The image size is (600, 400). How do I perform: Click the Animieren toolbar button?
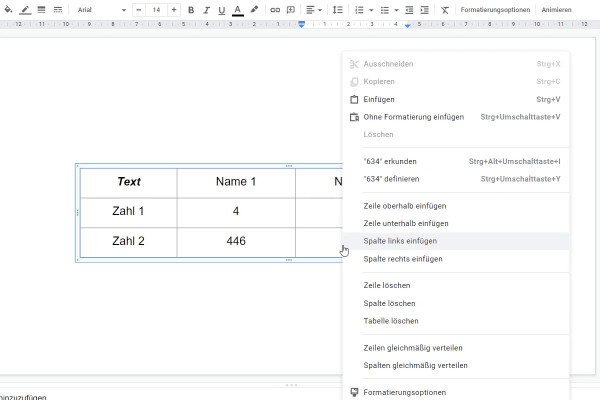556,10
